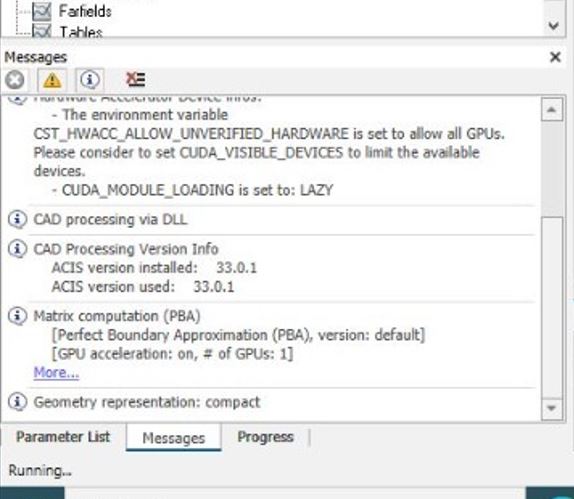Screen dimensions: 574x499
Task: Click the Tables folder icon
Action: tap(42, 31)
